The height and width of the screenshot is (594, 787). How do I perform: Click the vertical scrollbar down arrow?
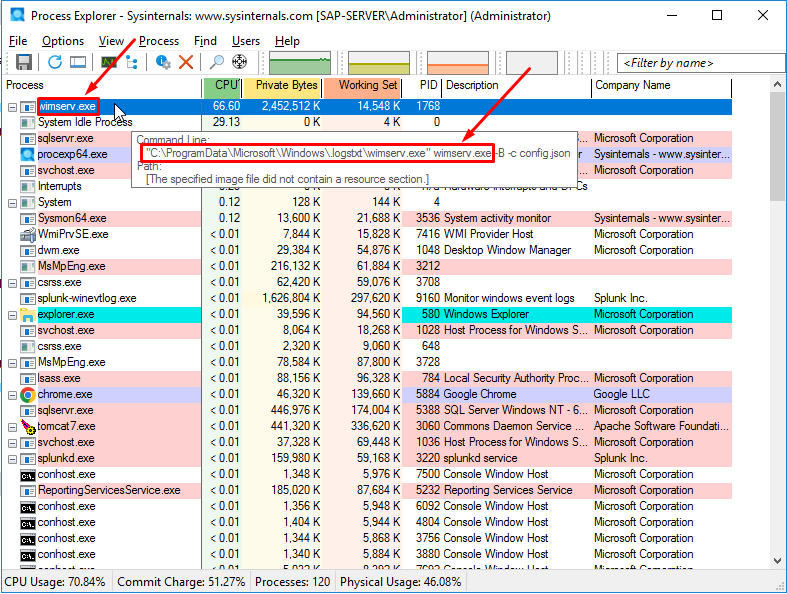[777, 561]
